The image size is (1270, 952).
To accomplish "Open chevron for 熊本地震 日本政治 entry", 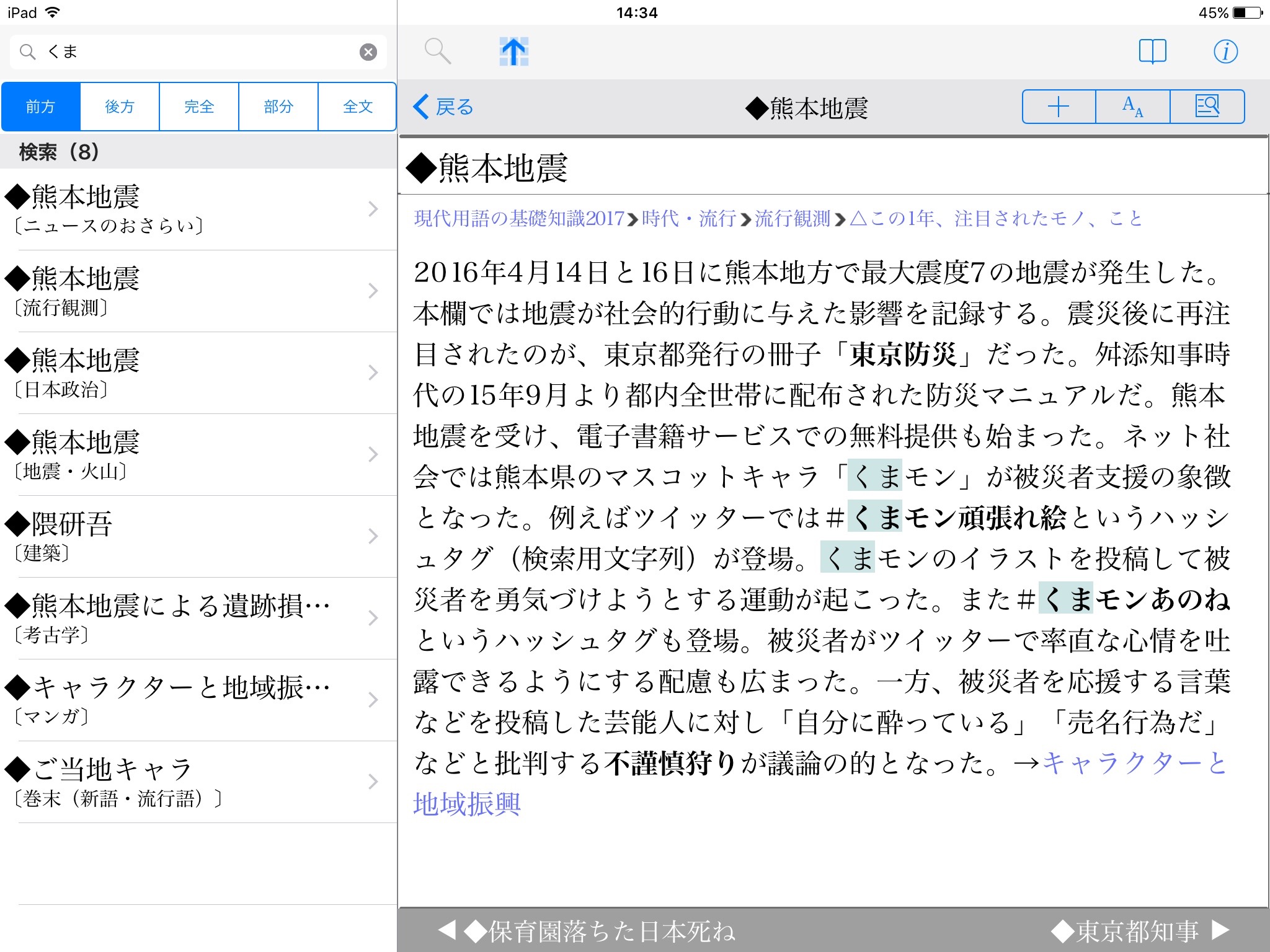I will (373, 372).
